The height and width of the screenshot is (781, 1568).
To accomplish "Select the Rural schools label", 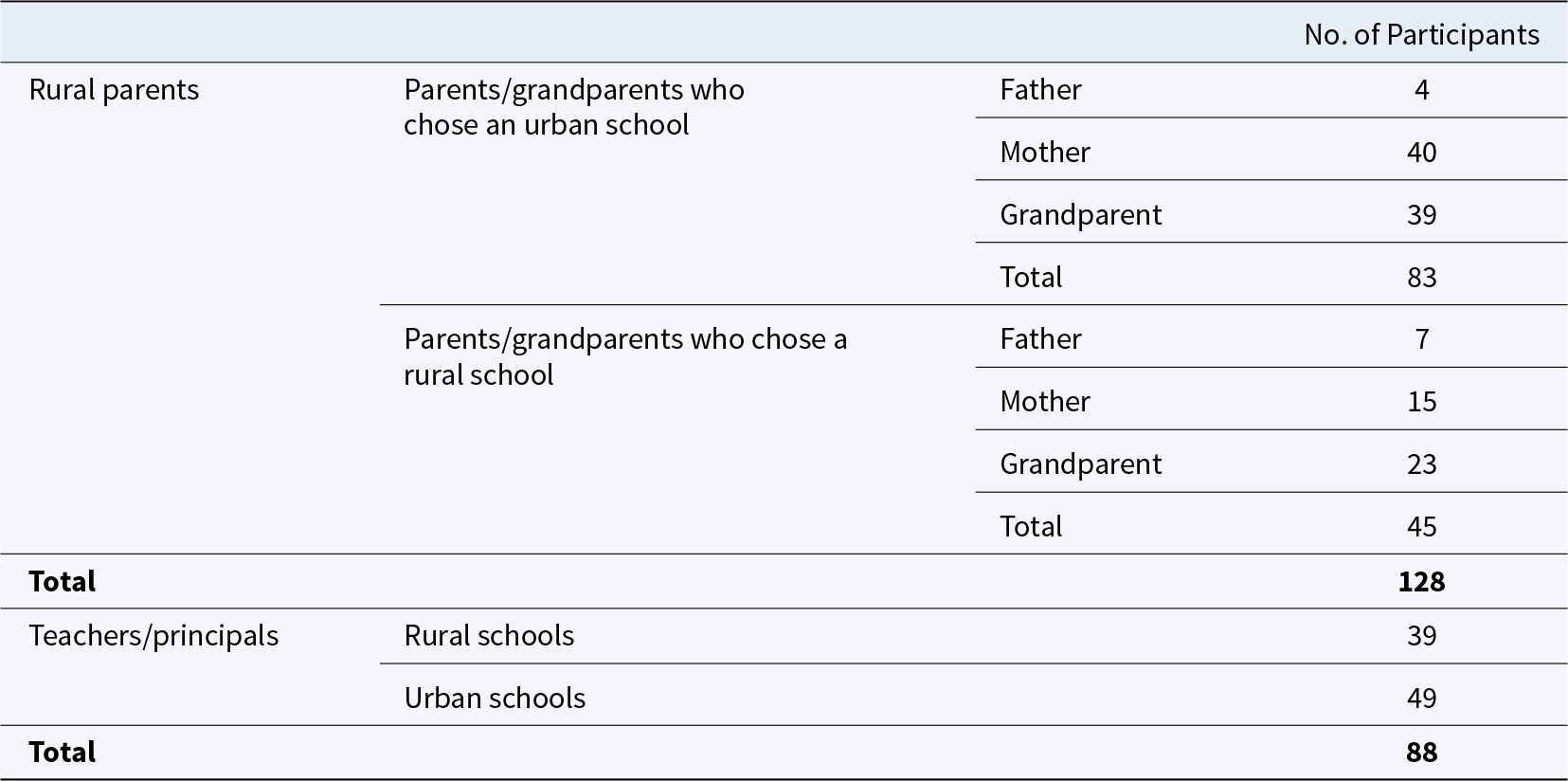I will pyautogui.click(x=489, y=636).
